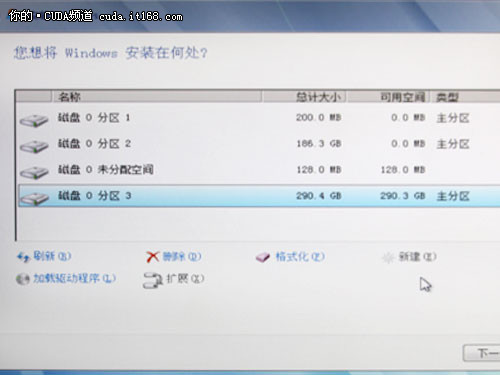Open 加载驱动程序(L) to load a driver
Viewport: 500px width, 375px height.
coord(74,278)
